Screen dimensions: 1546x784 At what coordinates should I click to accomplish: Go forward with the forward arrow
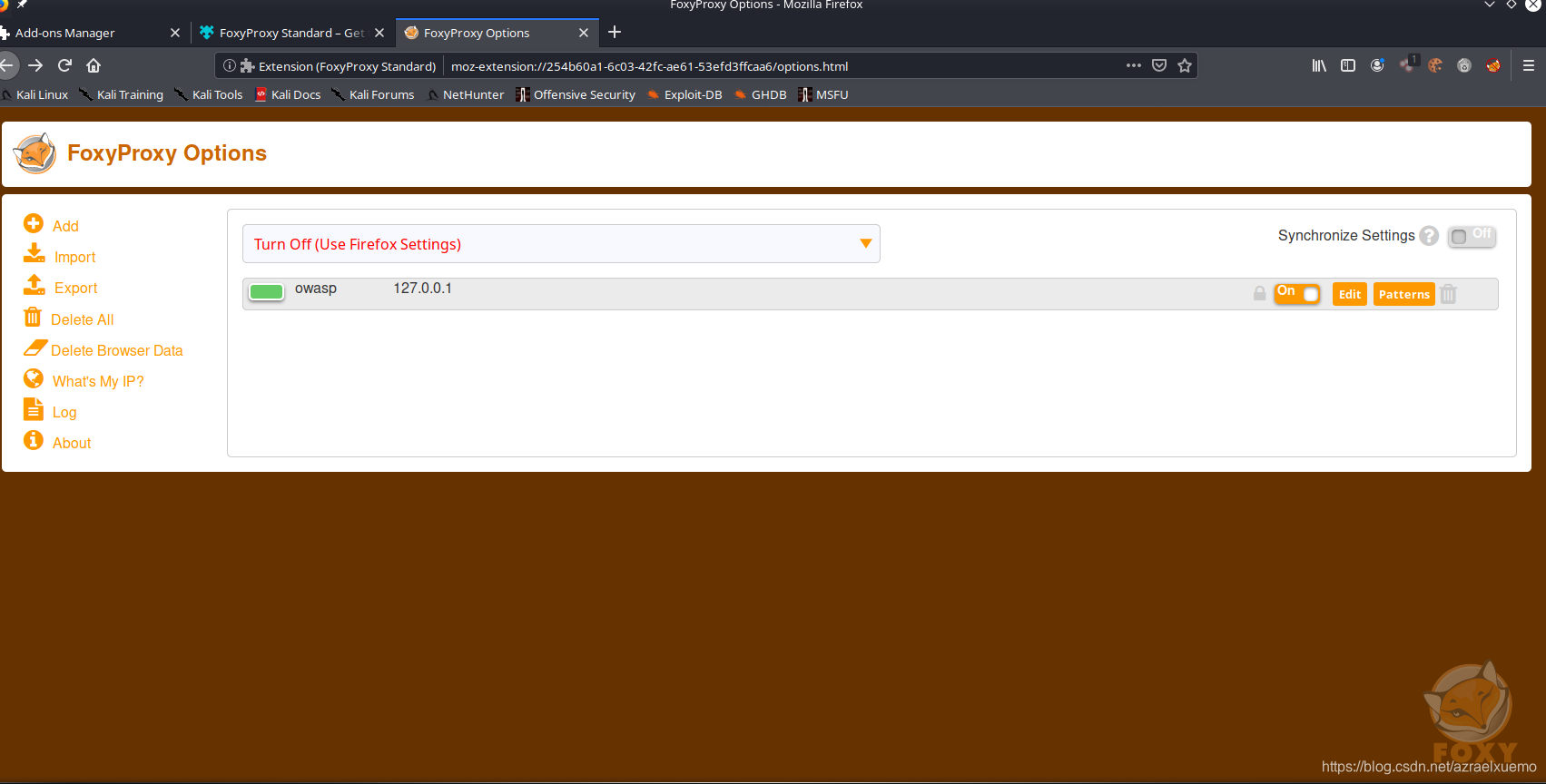pyautogui.click(x=35, y=65)
